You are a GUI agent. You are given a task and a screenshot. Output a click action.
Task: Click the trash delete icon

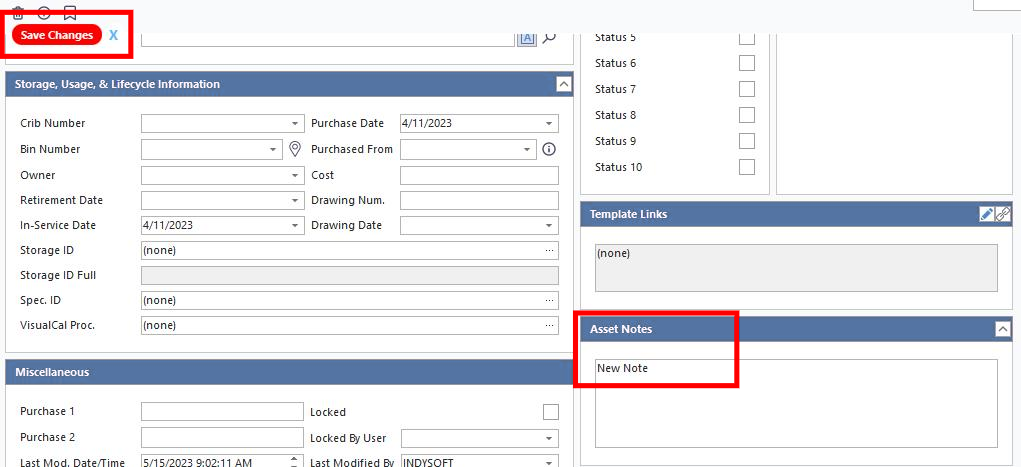pos(18,12)
